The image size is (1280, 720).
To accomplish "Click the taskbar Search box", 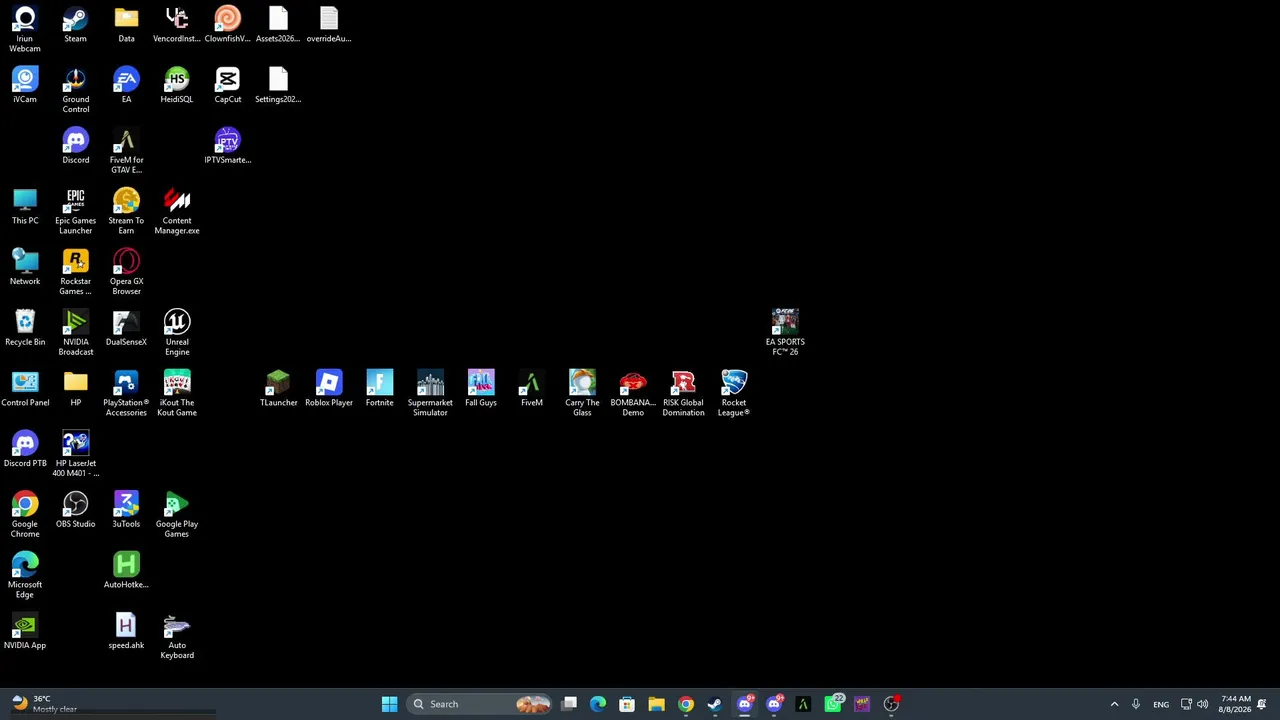I will 480,704.
